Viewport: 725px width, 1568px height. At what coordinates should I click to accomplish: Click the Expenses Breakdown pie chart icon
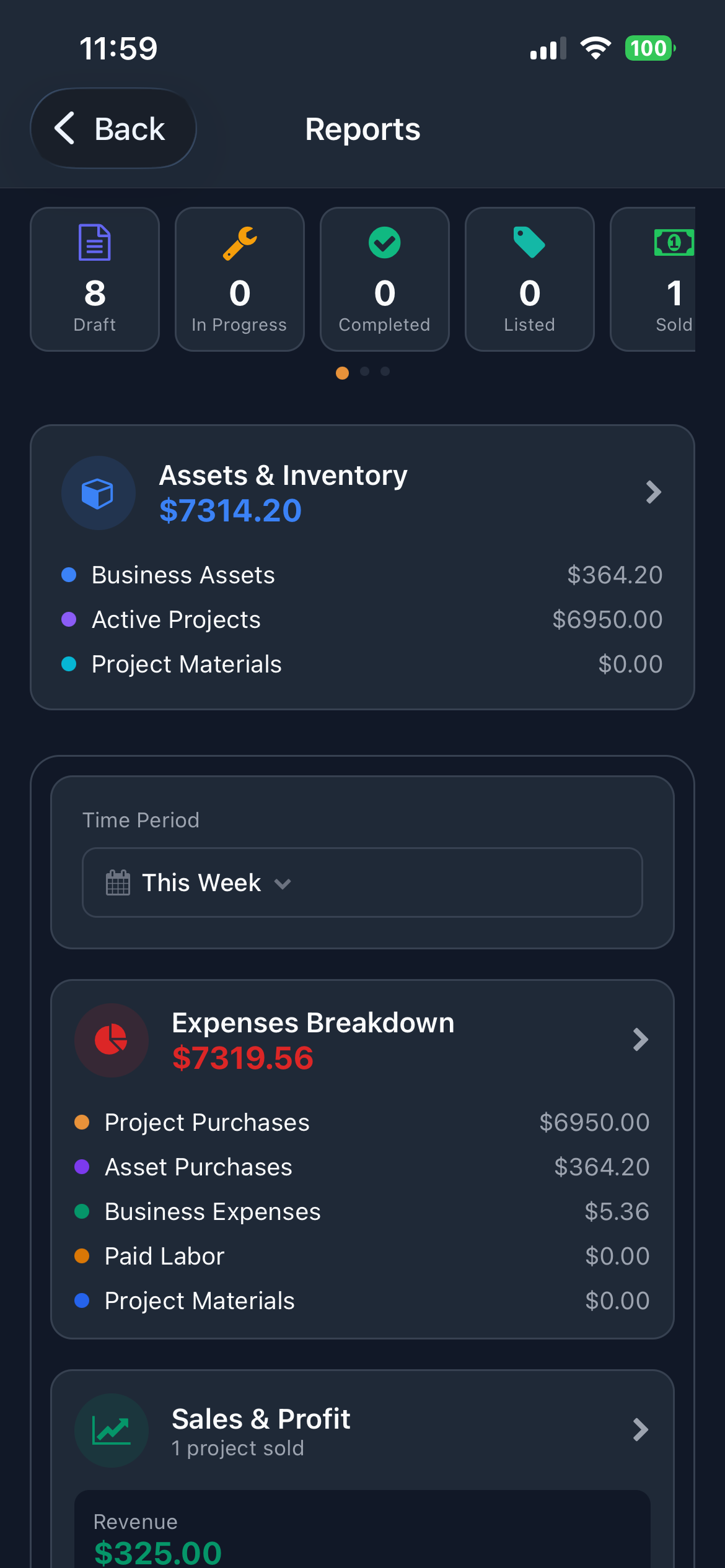pyautogui.click(x=111, y=1040)
